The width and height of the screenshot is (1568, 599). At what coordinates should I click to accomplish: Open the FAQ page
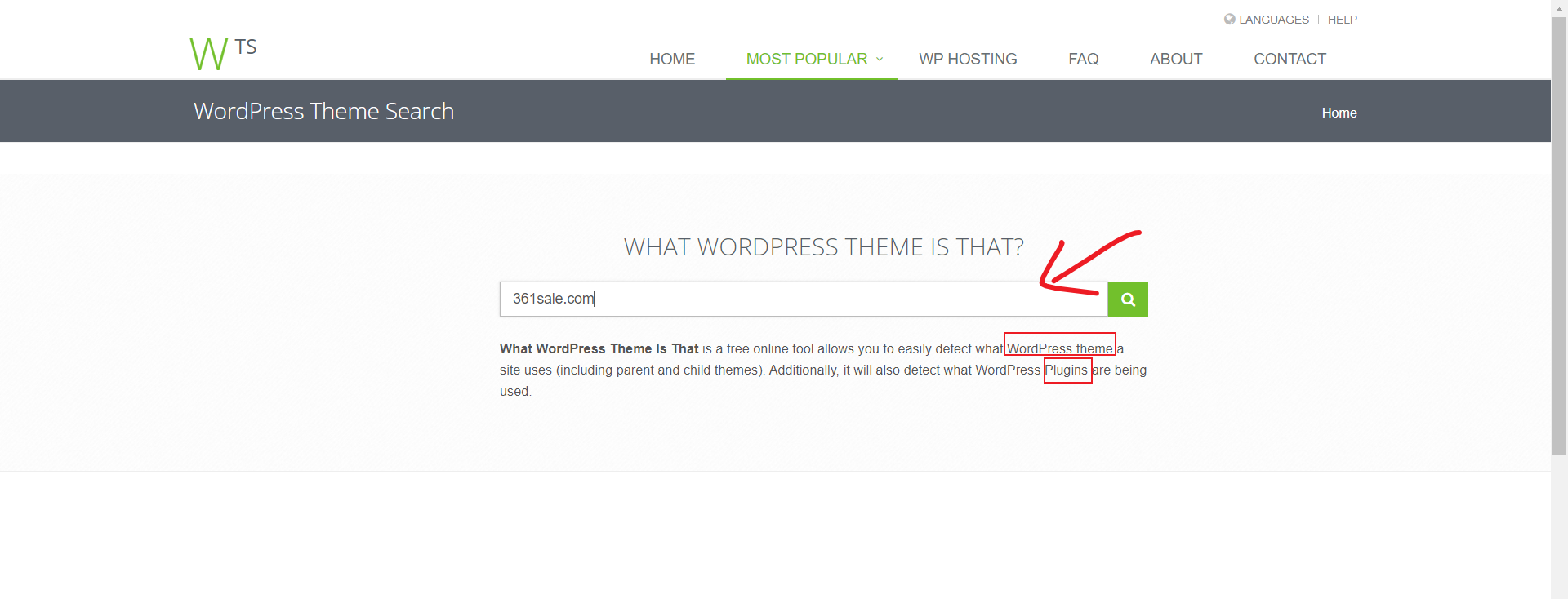[1084, 59]
